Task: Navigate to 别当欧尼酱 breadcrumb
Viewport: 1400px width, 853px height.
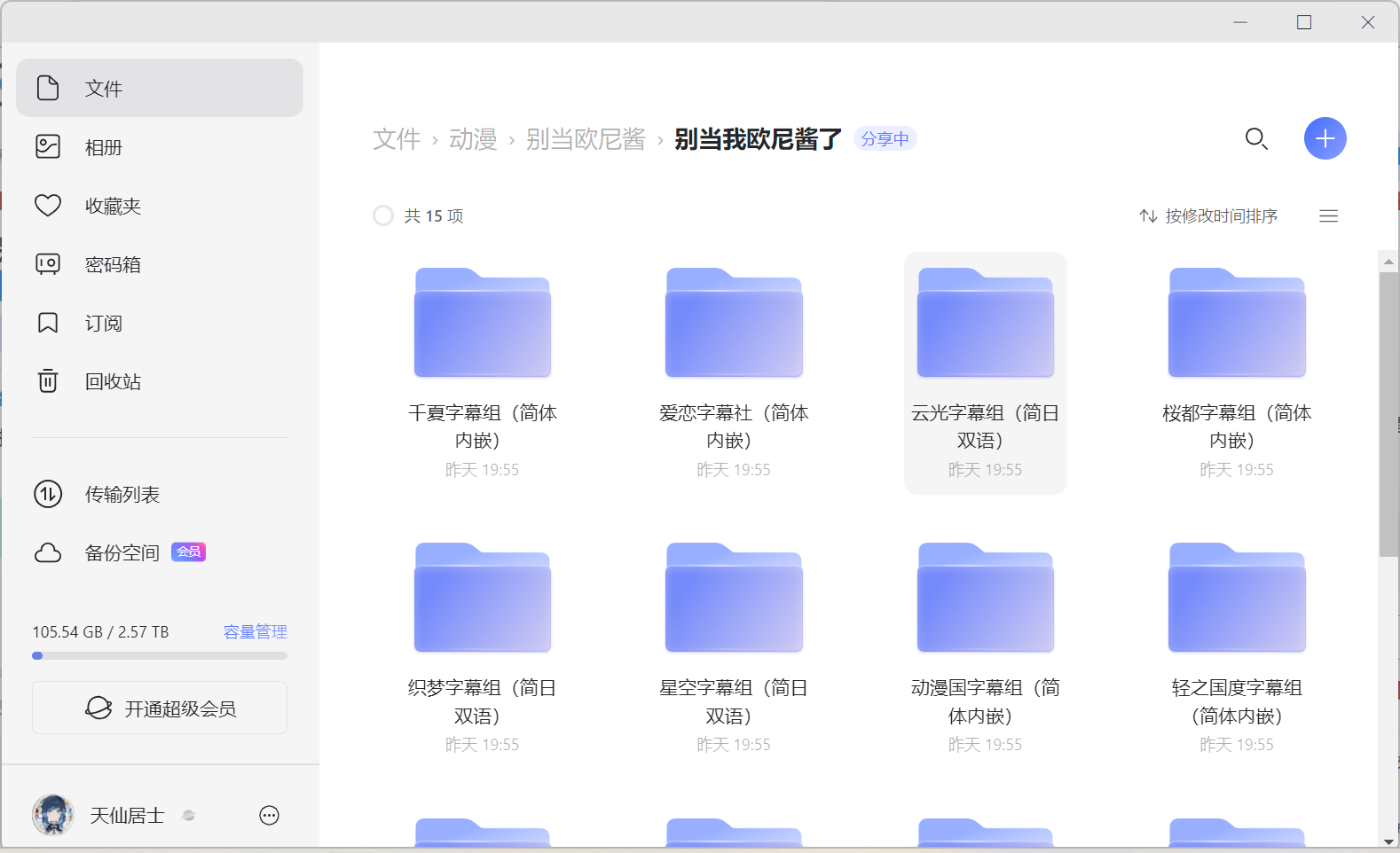Action: click(x=586, y=139)
